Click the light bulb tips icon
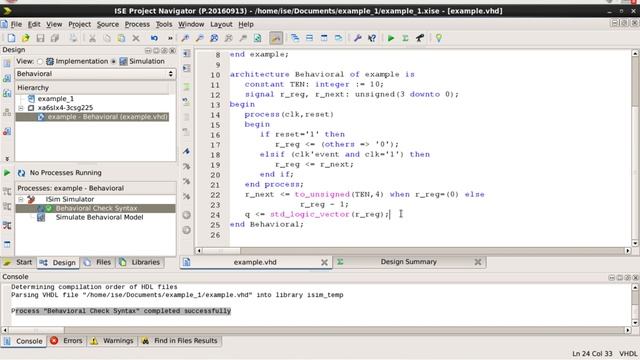The image size is (640, 360). coord(438,38)
